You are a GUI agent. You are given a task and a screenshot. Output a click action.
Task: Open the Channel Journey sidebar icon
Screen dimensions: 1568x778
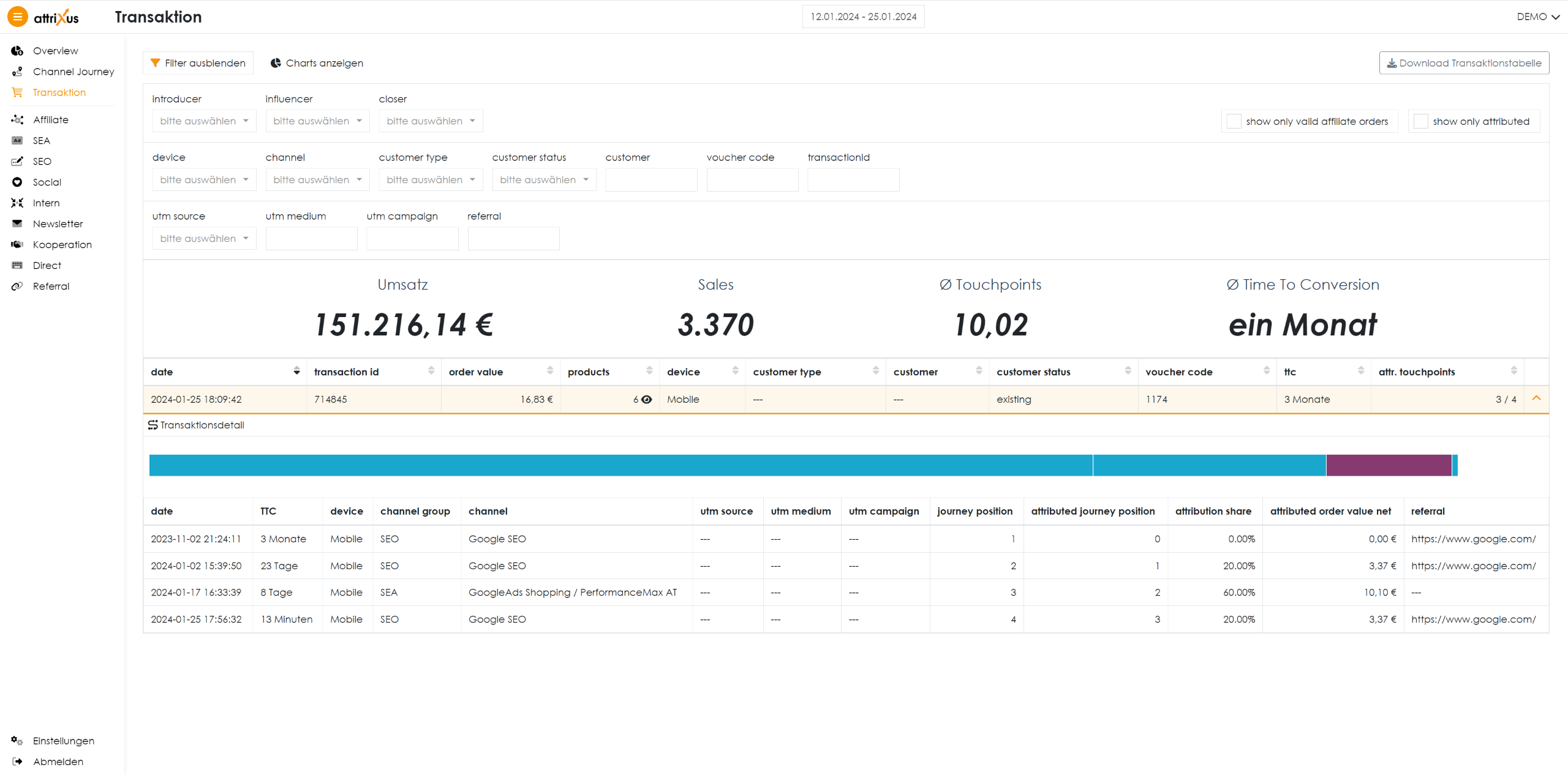(x=17, y=72)
